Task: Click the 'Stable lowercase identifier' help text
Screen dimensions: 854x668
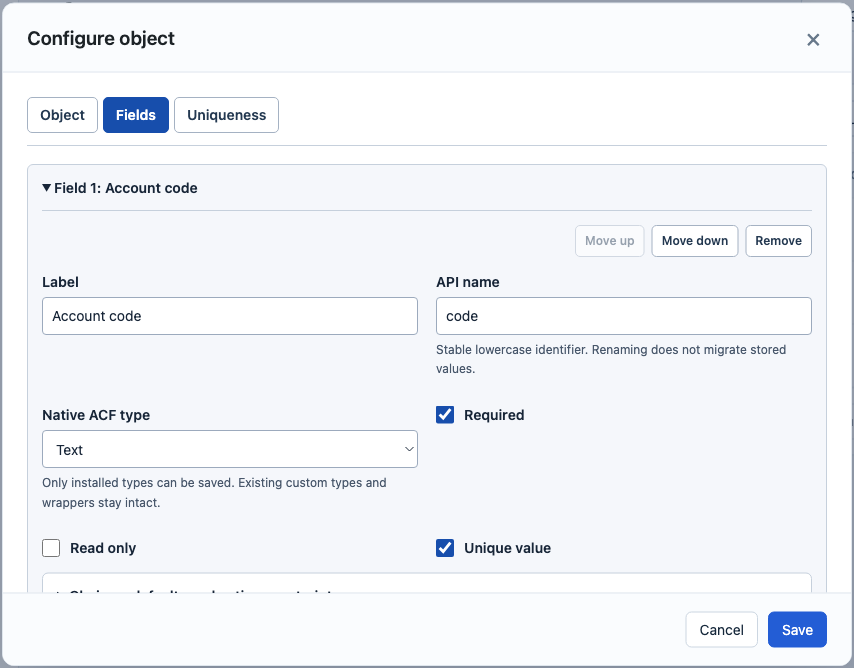Action: tap(611, 359)
